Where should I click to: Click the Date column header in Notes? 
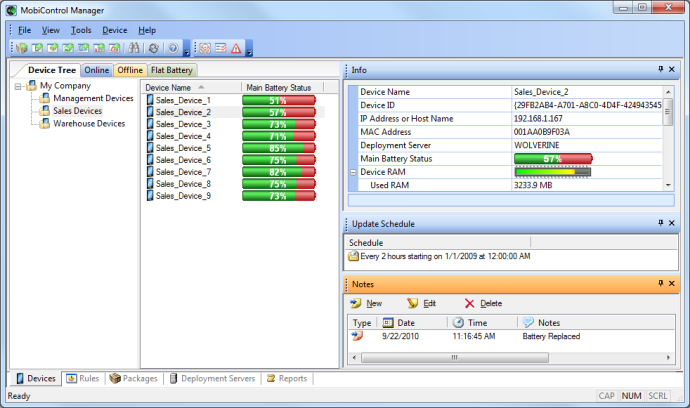coord(411,323)
